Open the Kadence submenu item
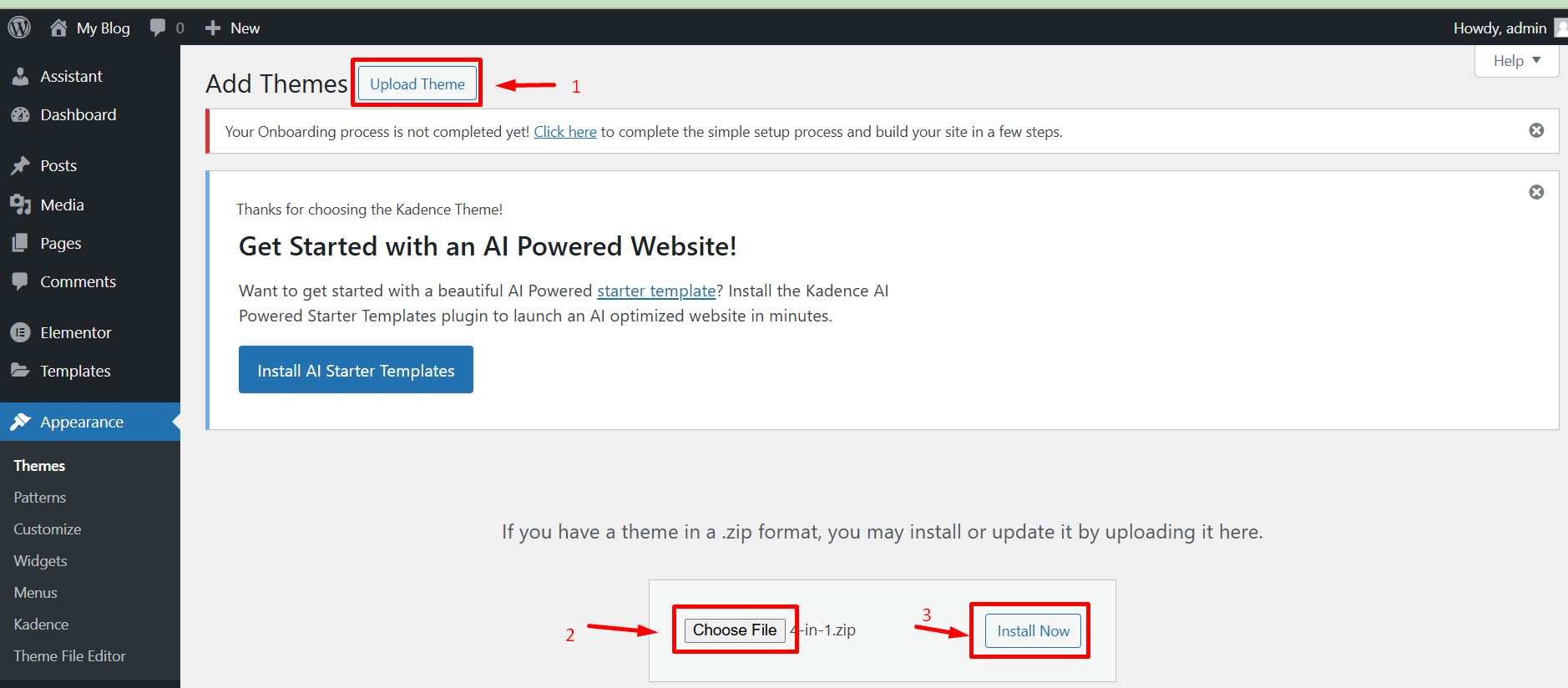 (41, 625)
